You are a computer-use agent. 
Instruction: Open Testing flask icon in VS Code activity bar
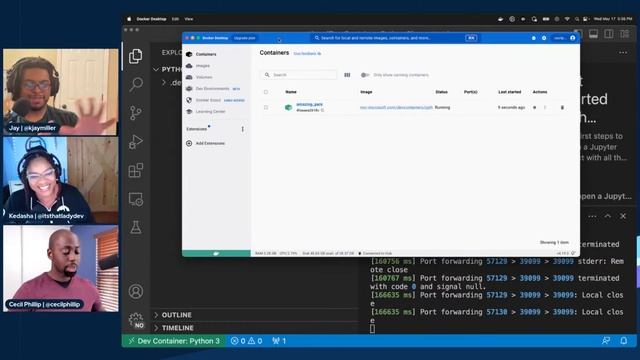click(x=136, y=227)
